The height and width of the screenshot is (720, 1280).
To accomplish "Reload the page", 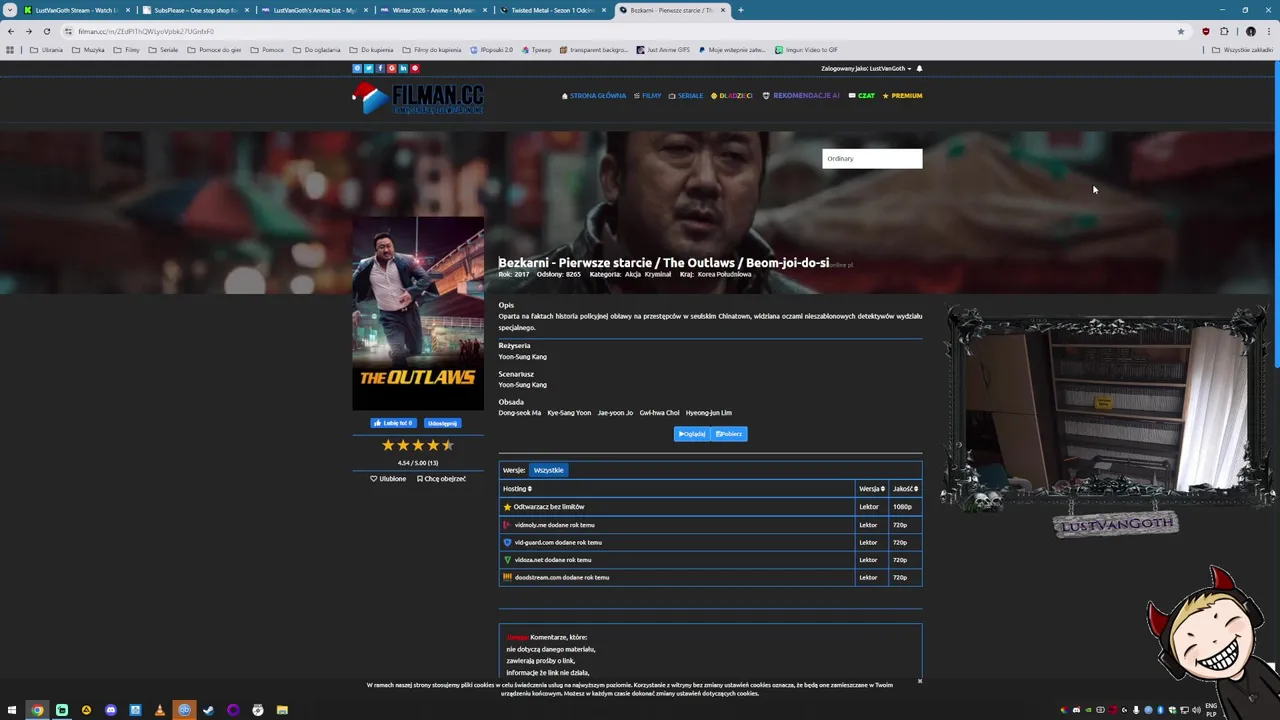I will (x=46, y=31).
